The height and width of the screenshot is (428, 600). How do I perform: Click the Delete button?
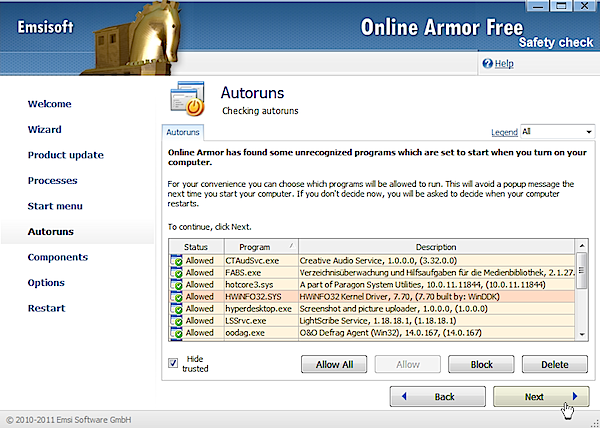(x=555, y=365)
